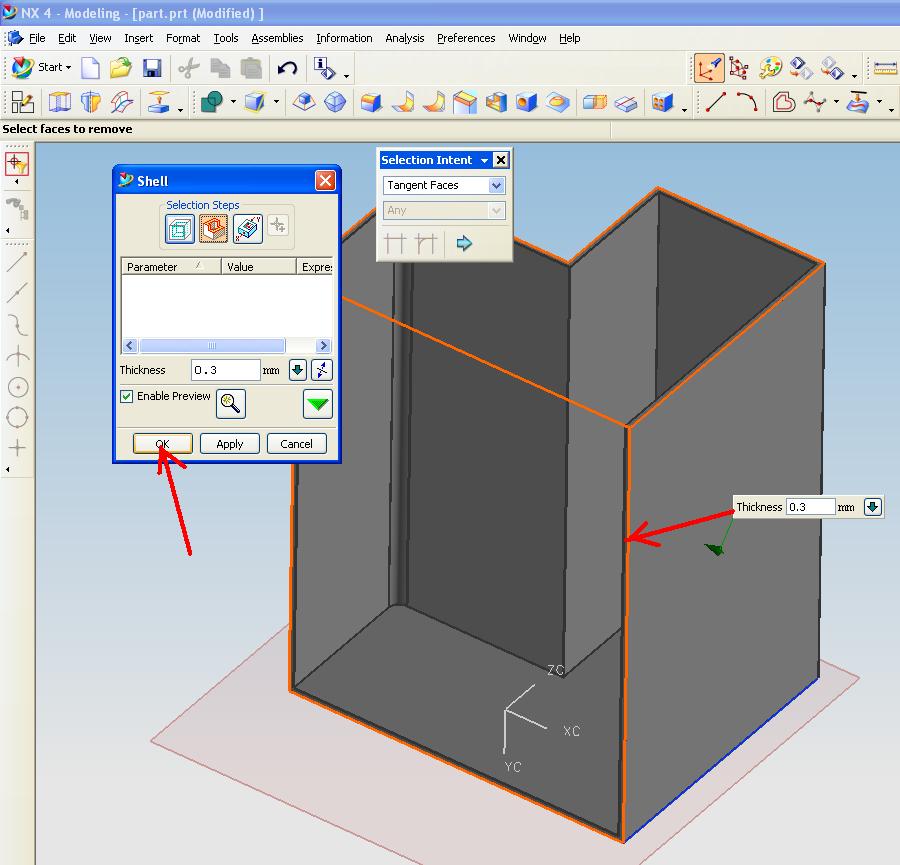This screenshot has height=865, width=900.
Task: Toggle the Enable Preview checkbox
Action: (126, 396)
